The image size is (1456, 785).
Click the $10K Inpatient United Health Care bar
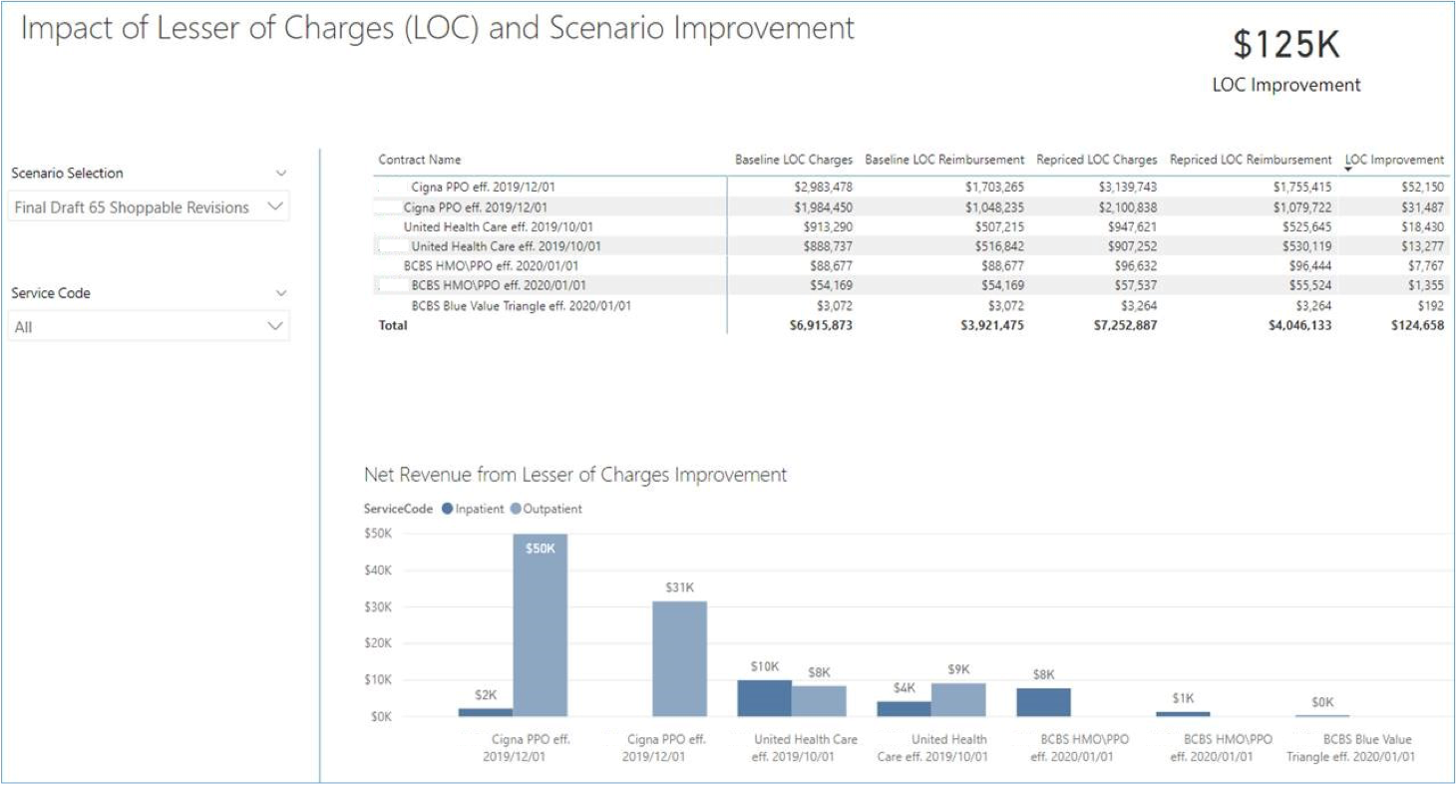[x=764, y=698]
